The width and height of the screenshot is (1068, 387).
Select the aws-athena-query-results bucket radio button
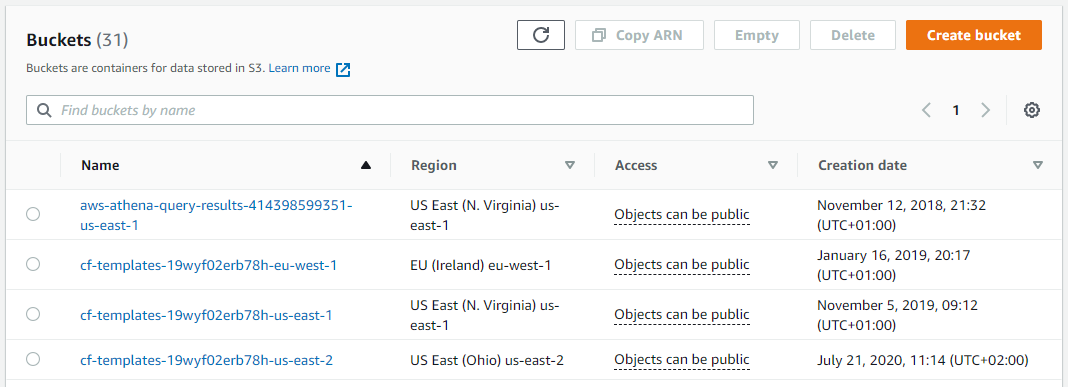[33, 214]
